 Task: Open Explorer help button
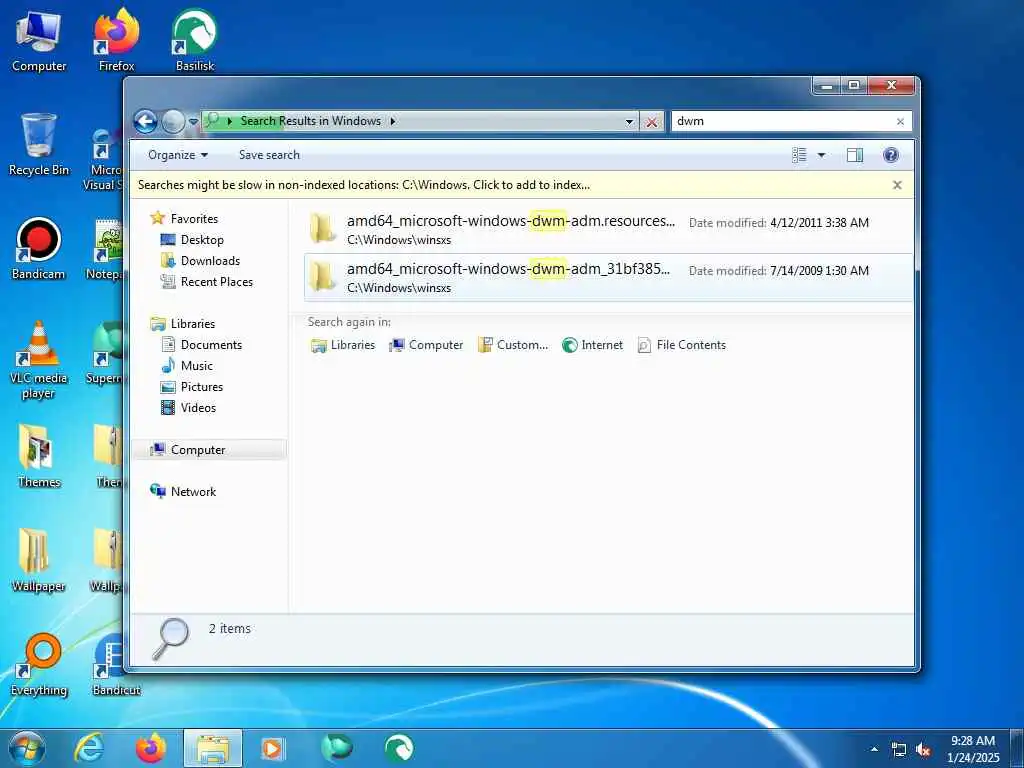[890, 155]
